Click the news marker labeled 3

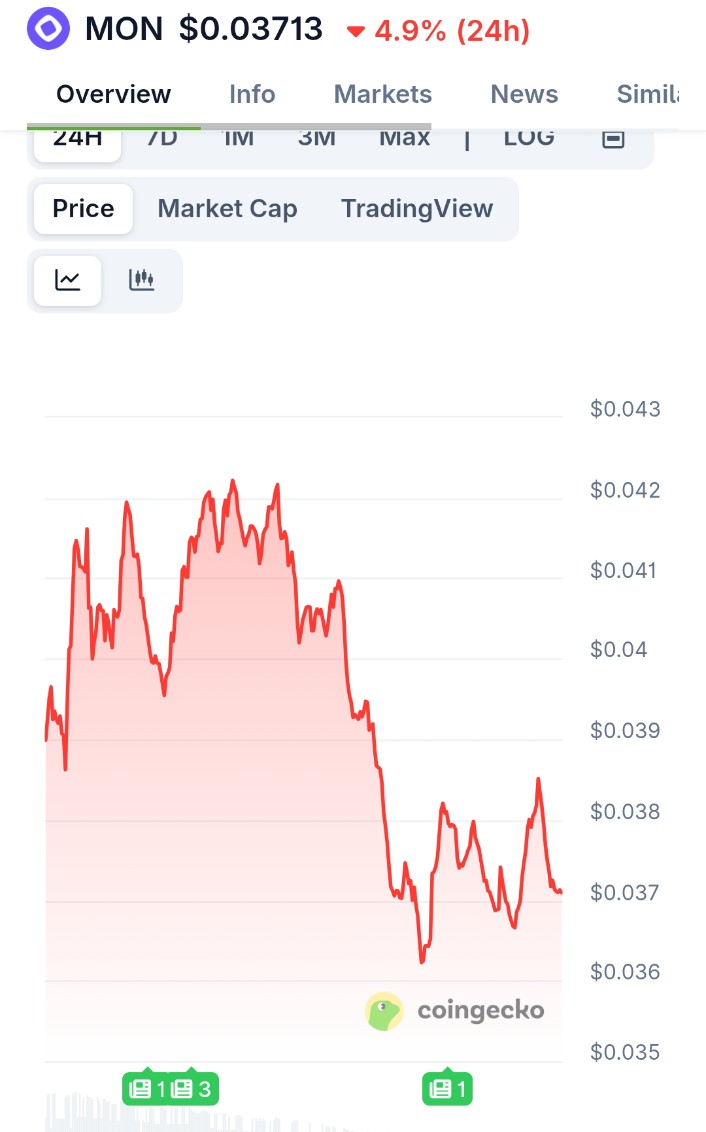(193, 1089)
